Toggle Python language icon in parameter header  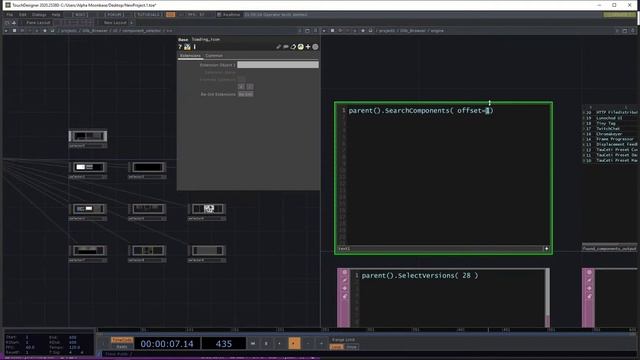coord(300,47)
